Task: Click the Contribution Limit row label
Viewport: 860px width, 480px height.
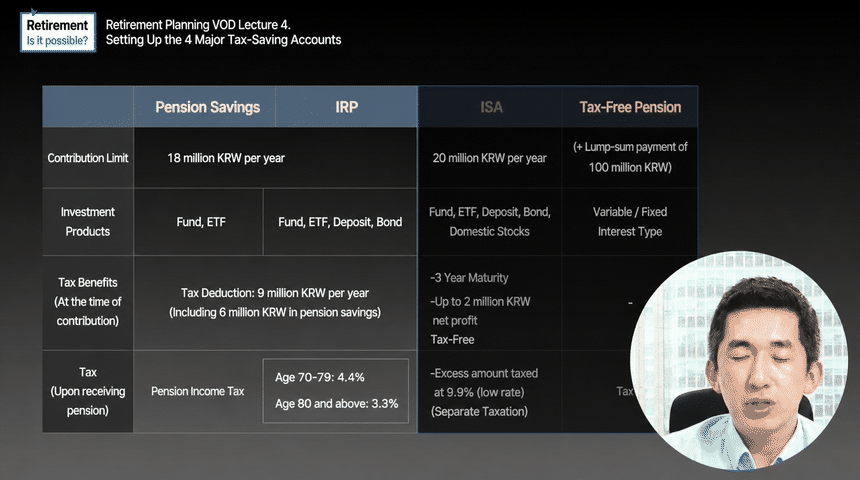Action: (88, 158)
